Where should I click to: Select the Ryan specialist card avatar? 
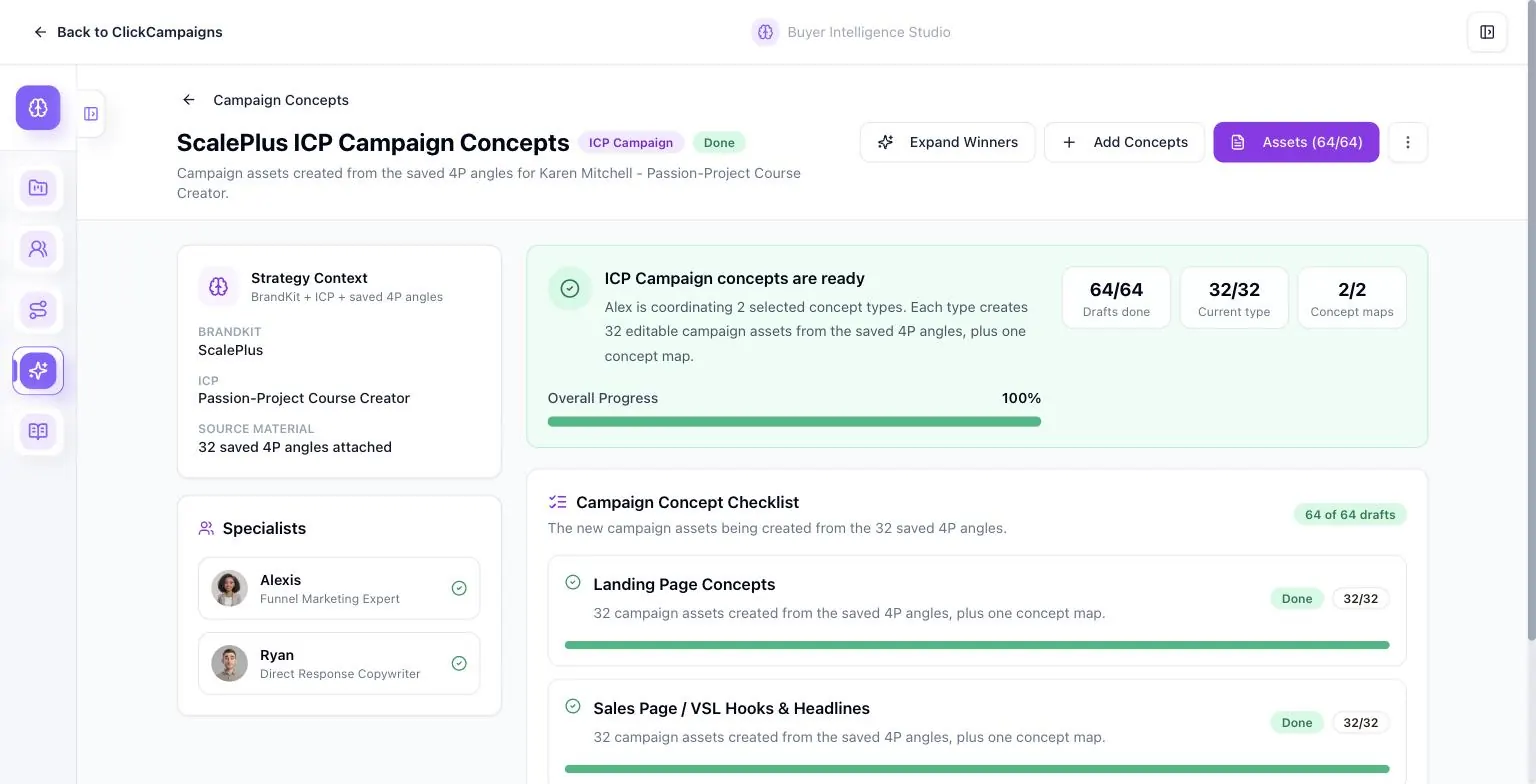pyautogui.click(x=229, y=663)
